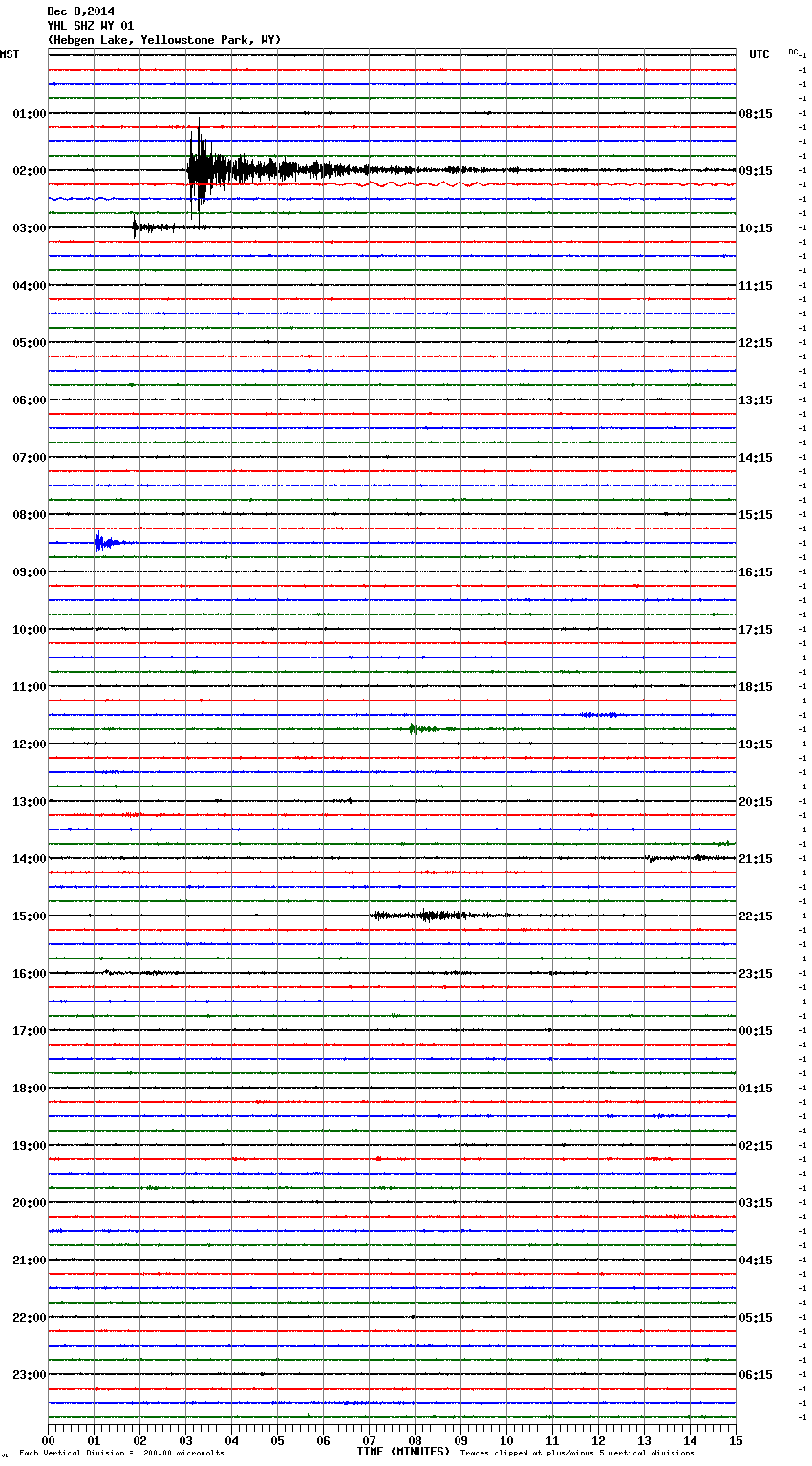The height and width of the screenshot is (1466, 812).
Task: Click the 00:15 UTC time label
Action: tap(756, 1031)
